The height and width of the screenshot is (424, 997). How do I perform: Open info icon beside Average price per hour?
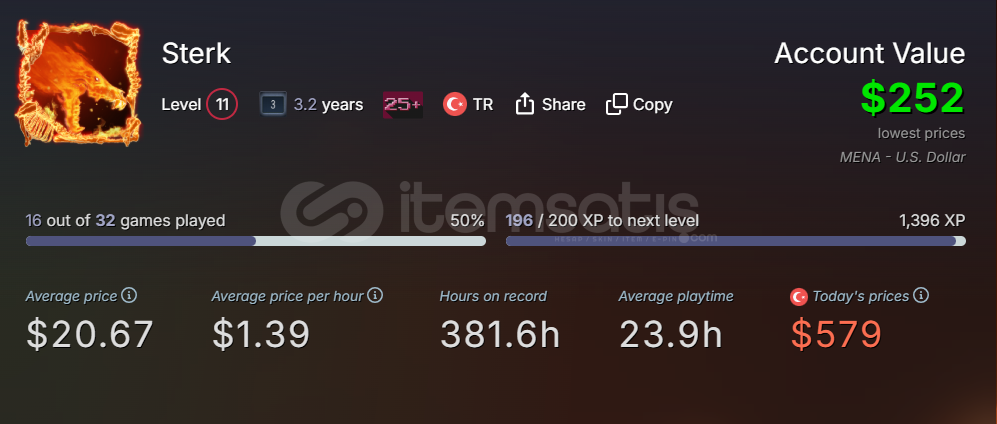pos(375,296)
